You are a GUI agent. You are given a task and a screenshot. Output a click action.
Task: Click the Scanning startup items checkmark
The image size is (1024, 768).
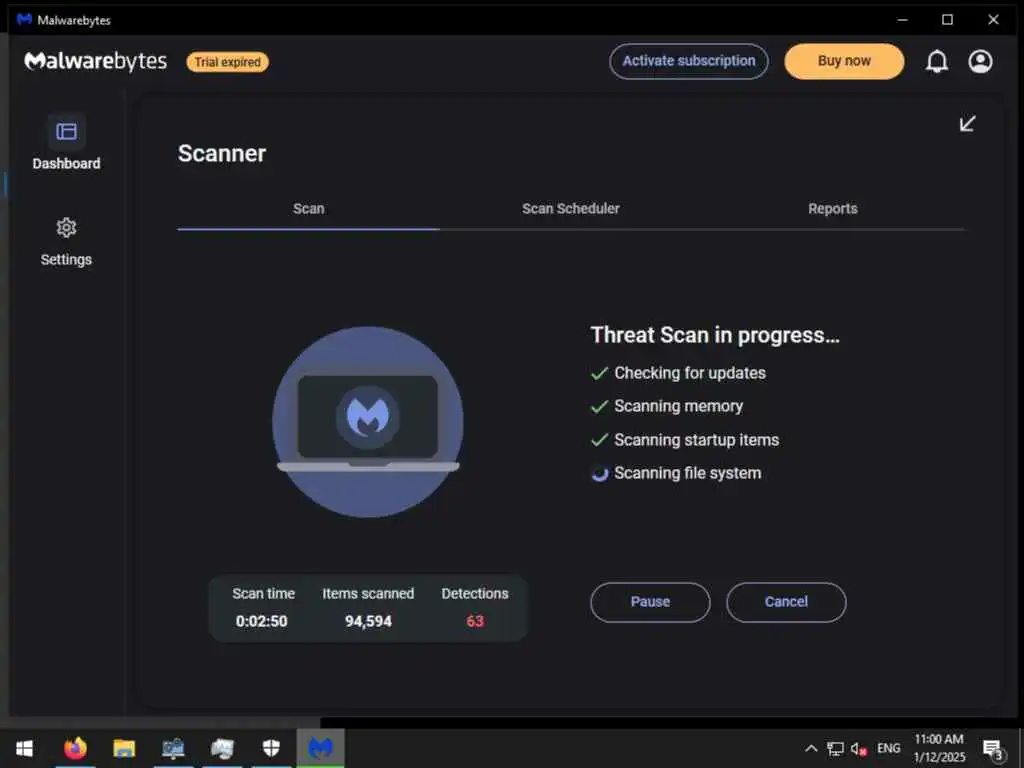click(x=600, y=440)
